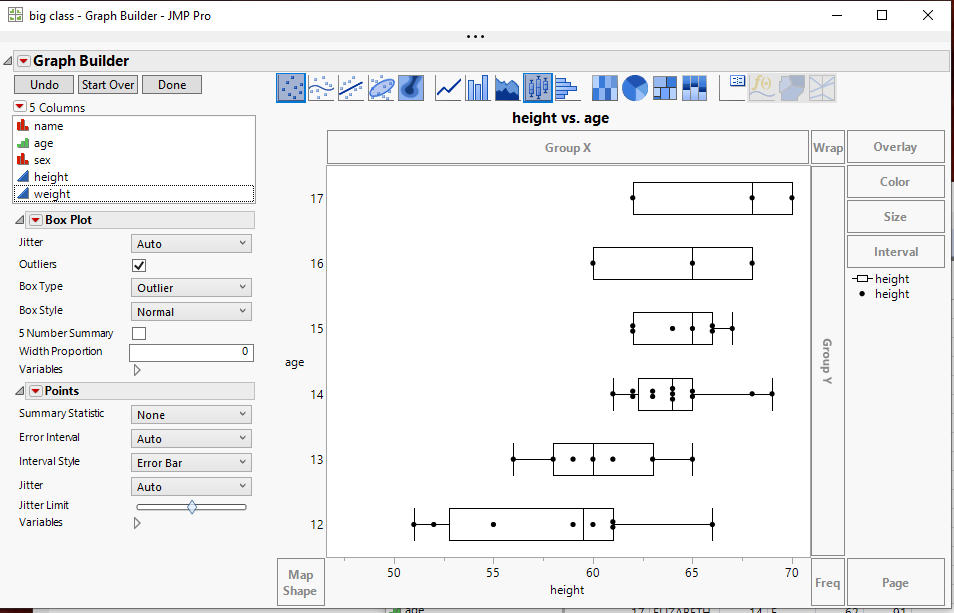Open the Summary Statistic dropdown

pyautogui.click(x=190, y=413)
